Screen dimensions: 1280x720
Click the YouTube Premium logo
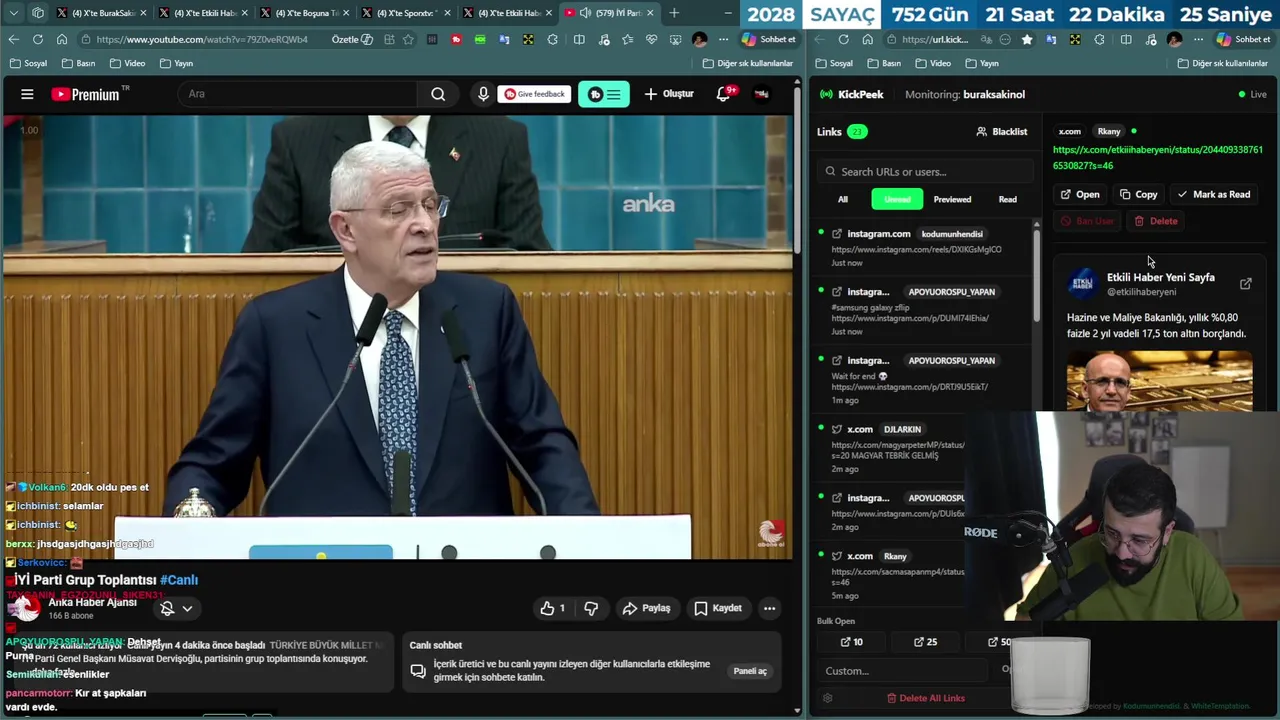pyautogui.click(x=90, y=94)
